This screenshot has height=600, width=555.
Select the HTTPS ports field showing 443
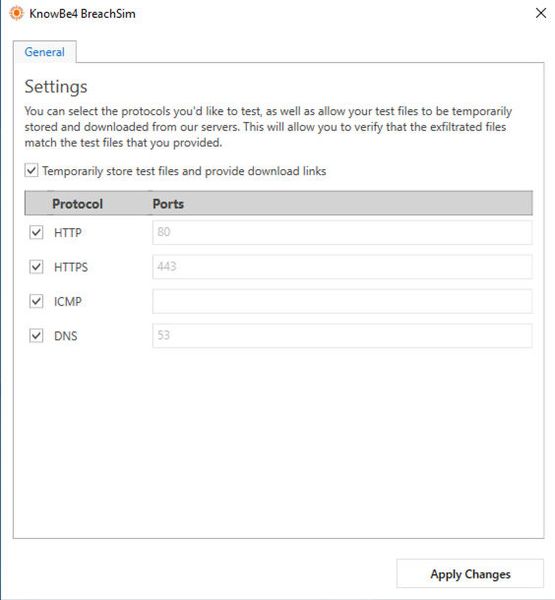point(342,267)
